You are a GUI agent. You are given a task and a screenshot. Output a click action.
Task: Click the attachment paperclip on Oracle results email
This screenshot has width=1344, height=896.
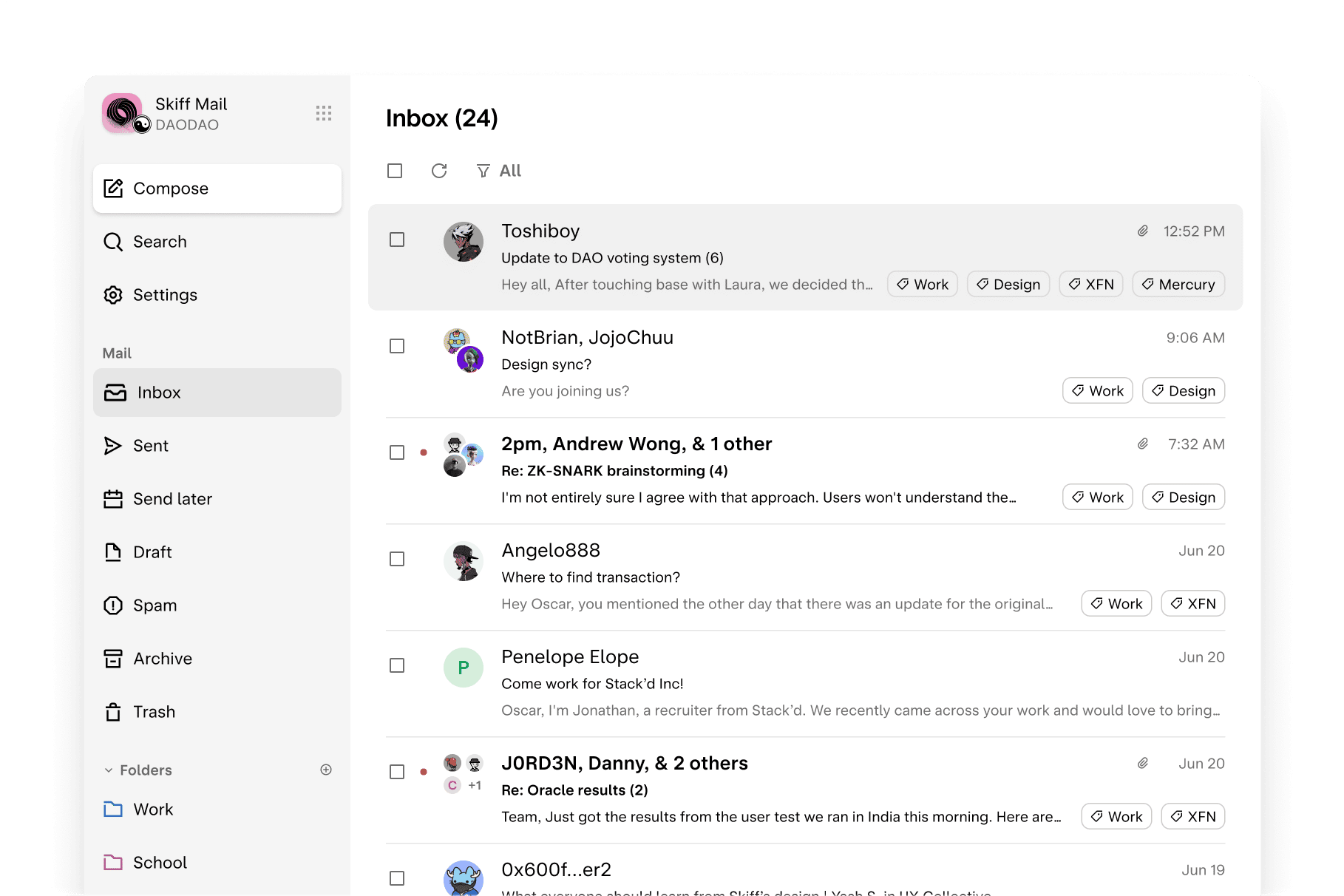coord(1143,764)
